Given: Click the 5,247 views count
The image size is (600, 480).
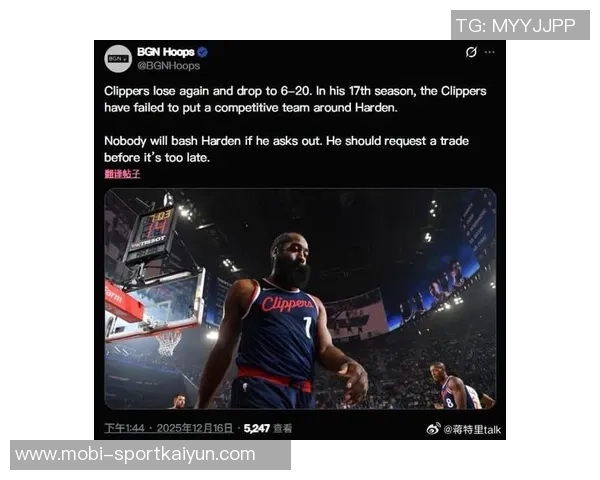Looking at the screenshot, I should click(257, 428).
